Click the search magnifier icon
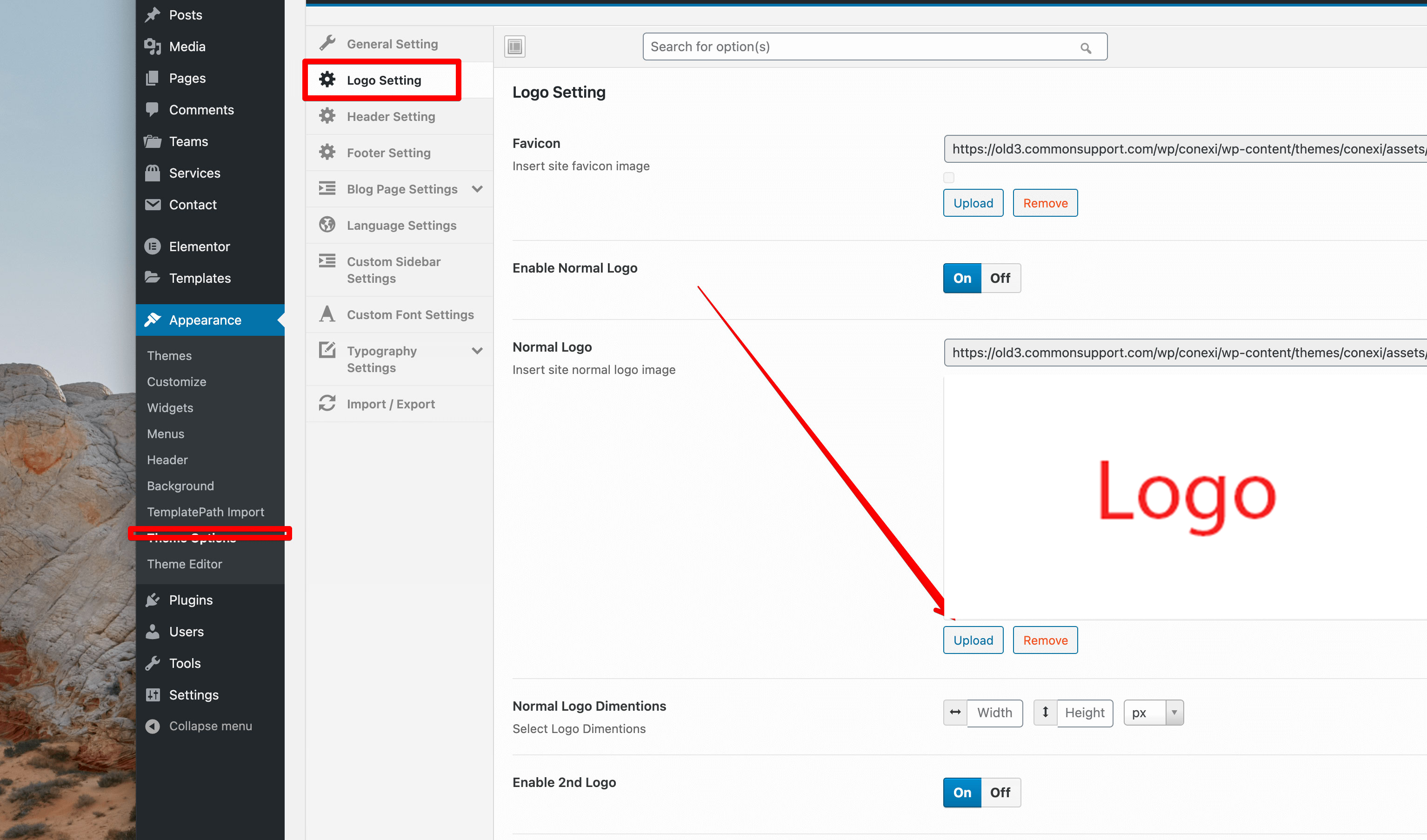 1085,48
